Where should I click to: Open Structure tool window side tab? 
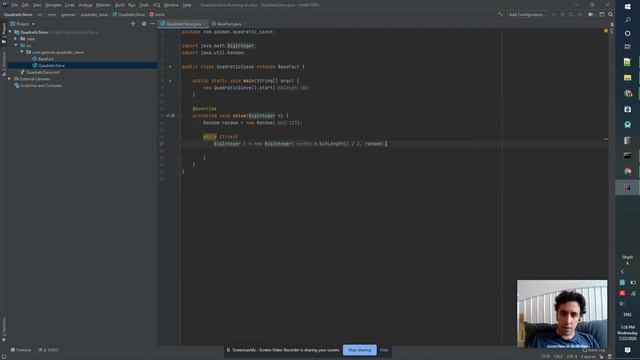point(4,63)
